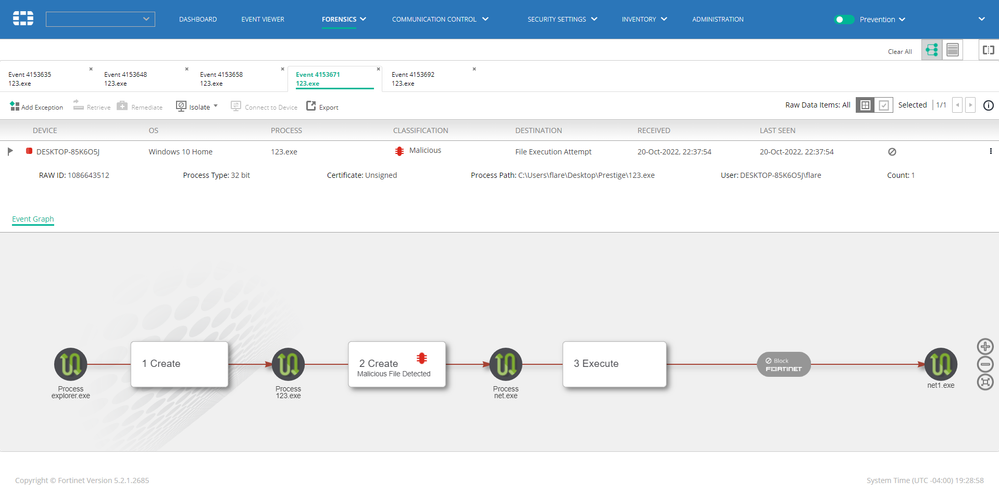The width and height of the screenshot is (999, 488).
Task: Click the net.exe process node
Action: click(506, 364)
